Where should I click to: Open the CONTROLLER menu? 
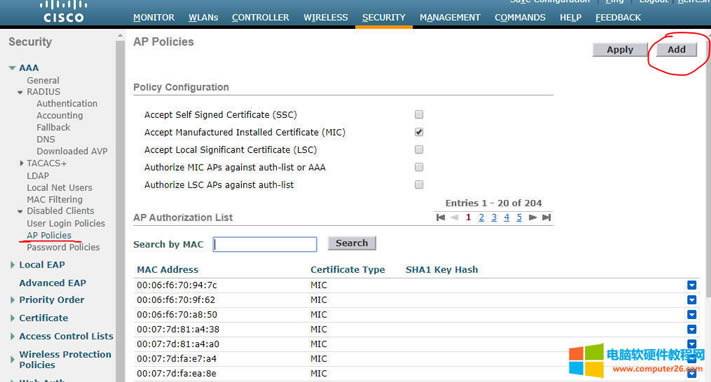[260, 17]
